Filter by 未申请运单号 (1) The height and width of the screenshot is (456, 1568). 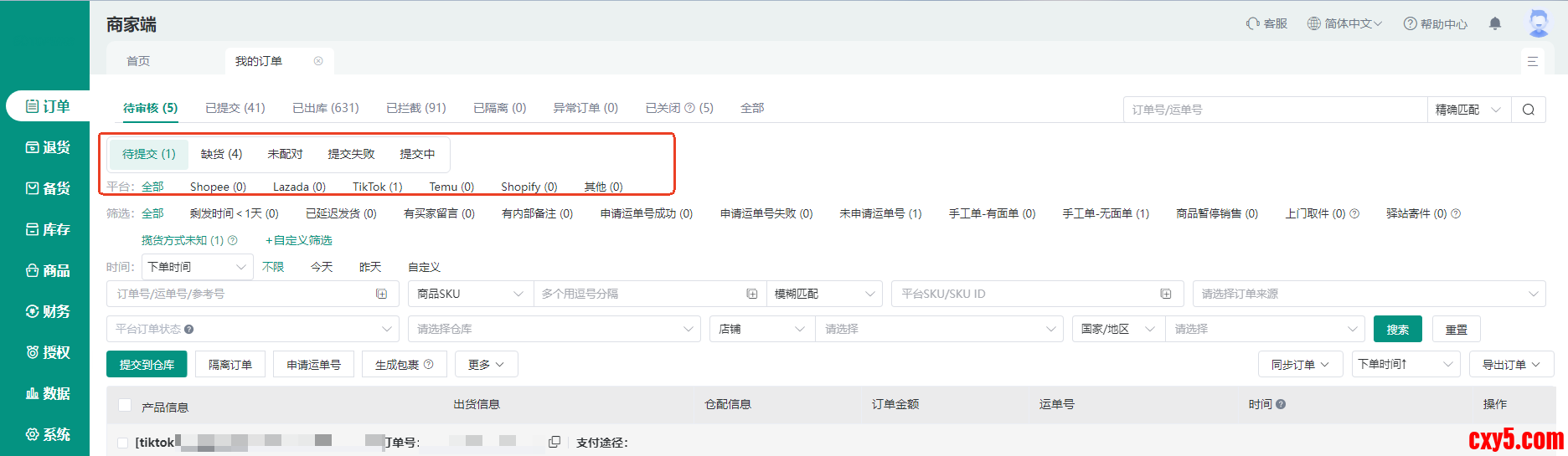[880, 213]
